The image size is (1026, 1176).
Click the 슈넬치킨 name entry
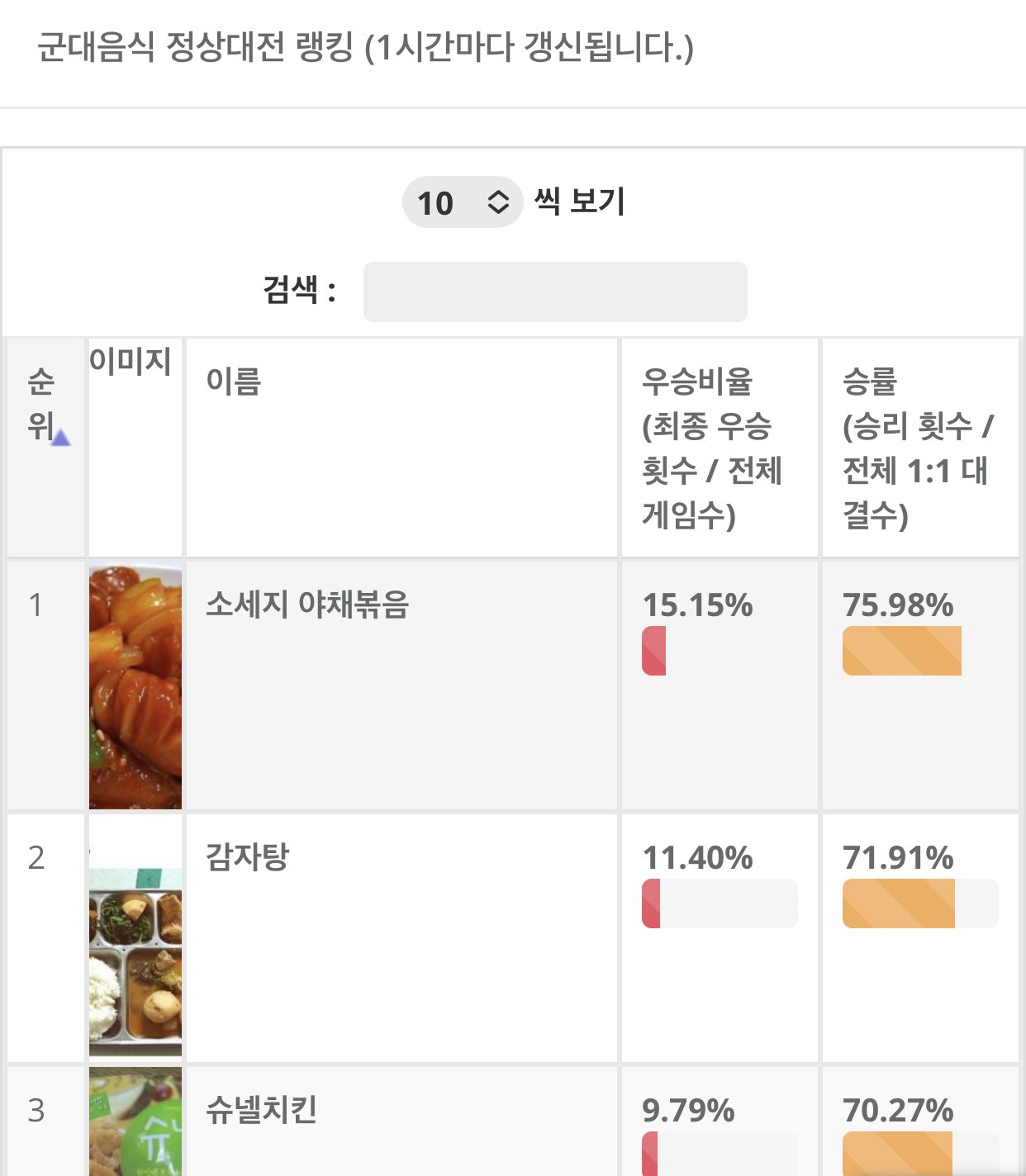tap(261, 1110)
